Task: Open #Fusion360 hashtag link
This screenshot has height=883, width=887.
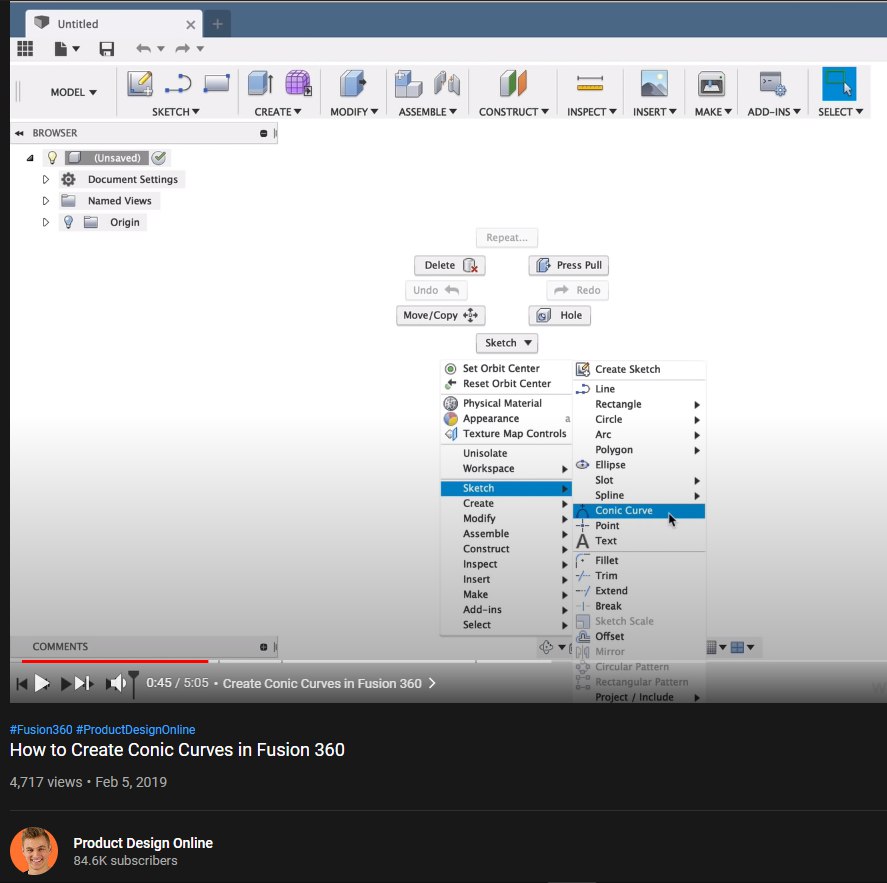Action: 41,730
